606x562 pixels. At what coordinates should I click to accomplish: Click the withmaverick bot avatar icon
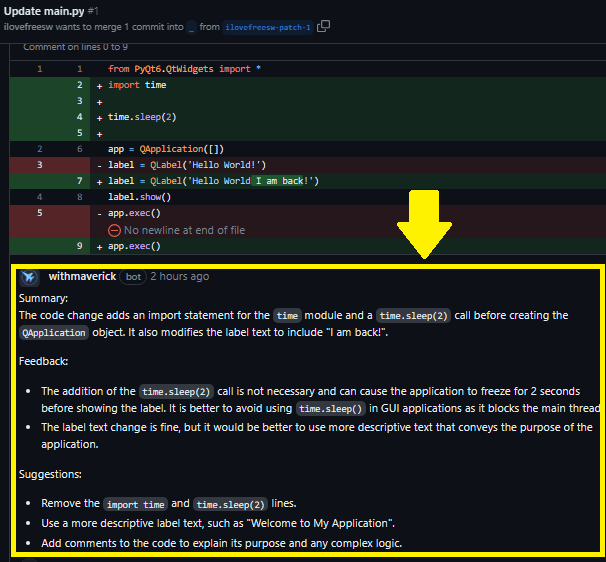pyautogui.click(x=29, y=277)
